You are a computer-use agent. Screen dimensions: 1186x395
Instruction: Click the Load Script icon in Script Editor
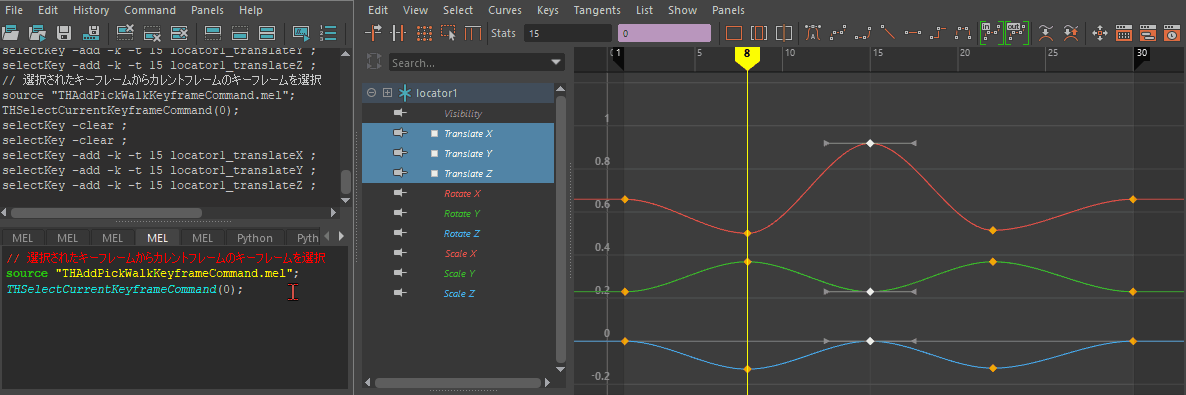(11, 33)
